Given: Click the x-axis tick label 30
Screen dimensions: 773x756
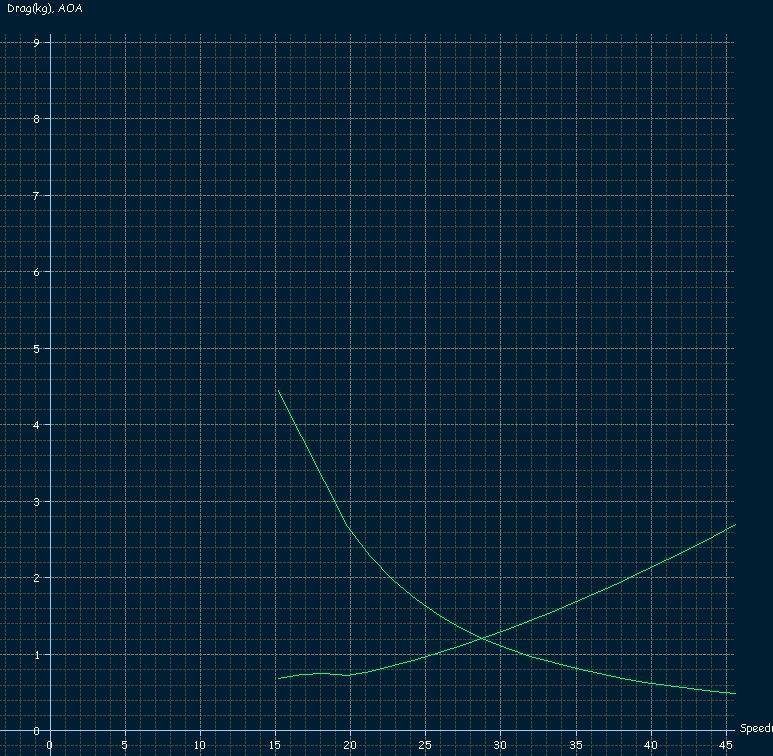Looking at the screenshot, I should [x=500, y=745].
